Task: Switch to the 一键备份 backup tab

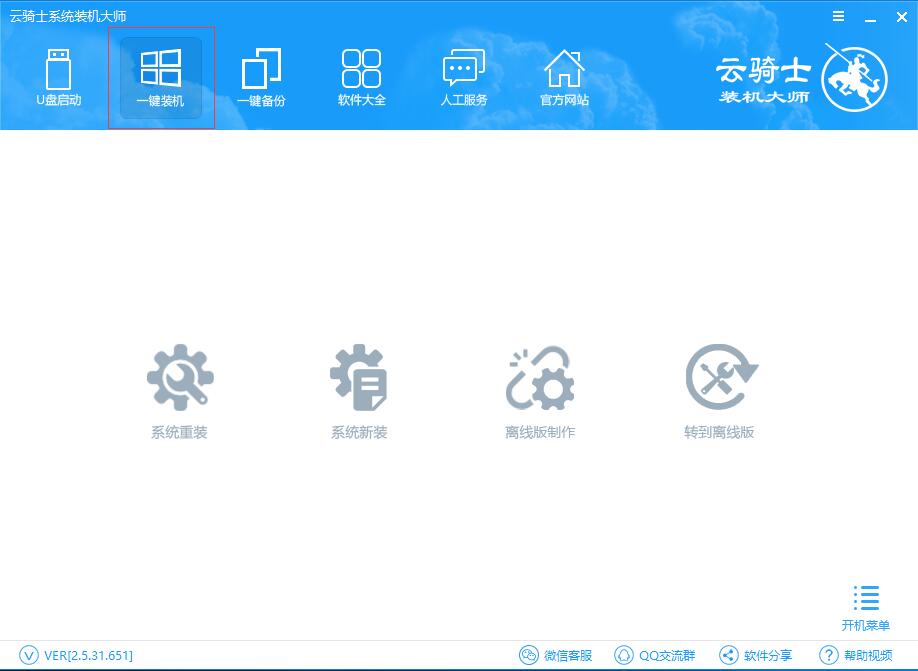Action: (x=261, y=78)
